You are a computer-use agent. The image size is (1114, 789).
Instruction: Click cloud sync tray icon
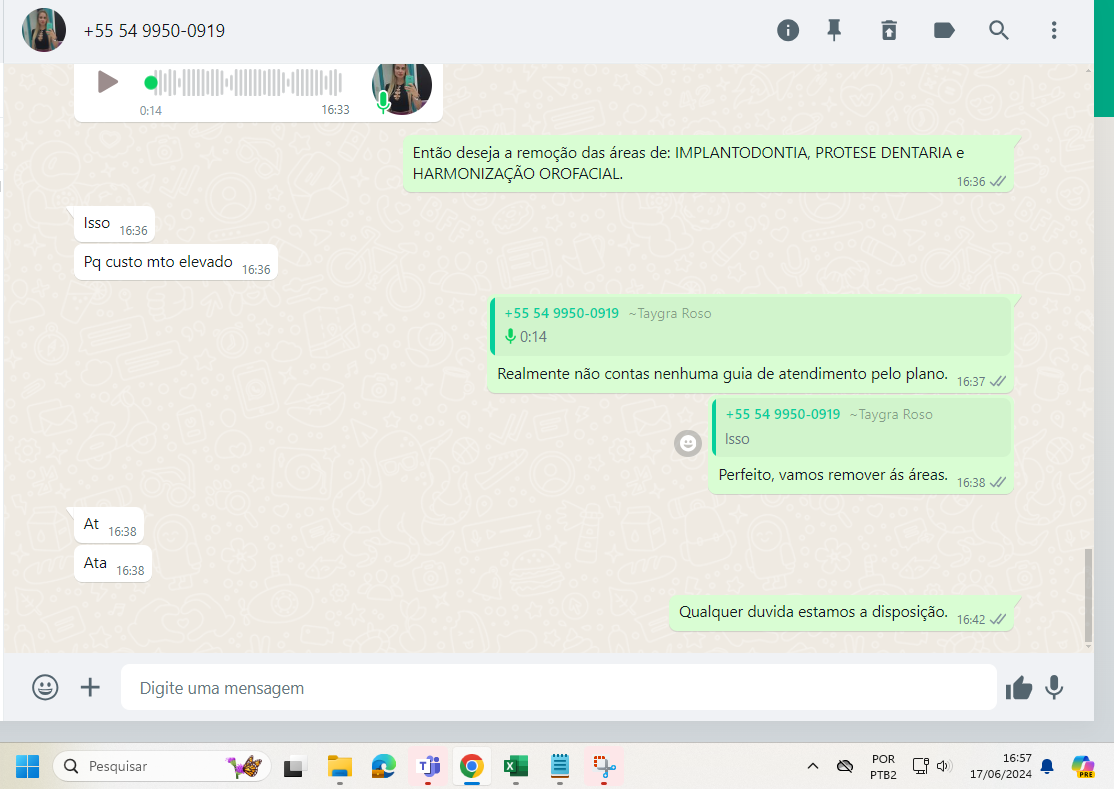(845, 766)
